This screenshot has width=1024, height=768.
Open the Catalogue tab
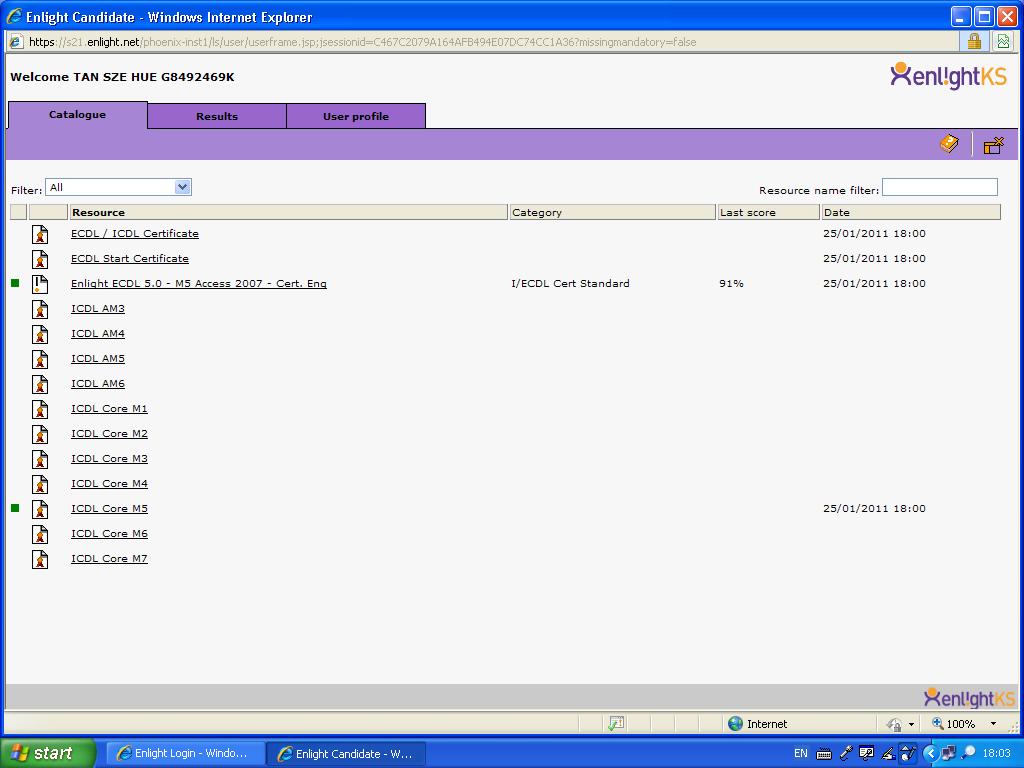[x=77, y=115]
